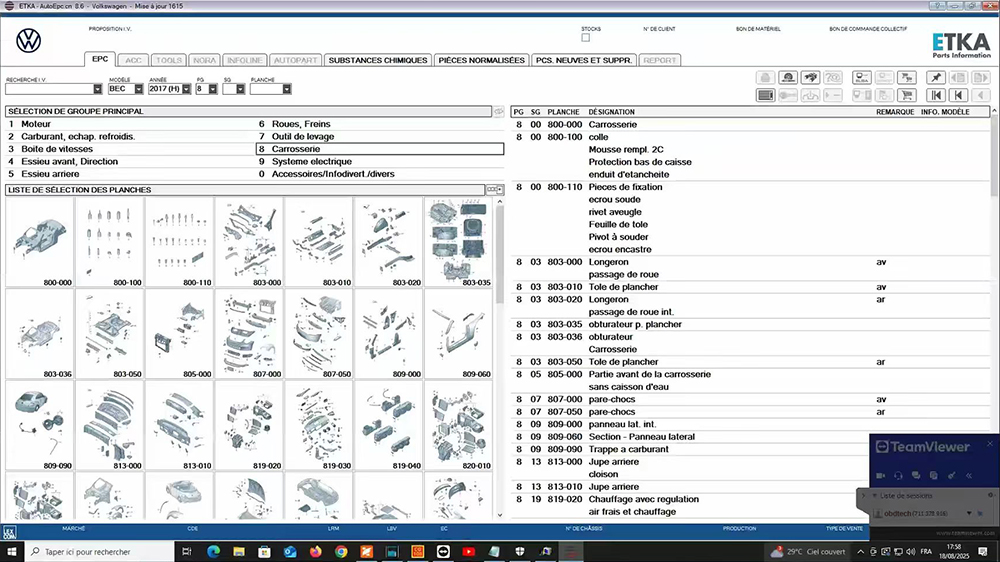Toggle the Stocks checkbox
Screen dimensions: 1000x562
tap(586, 38)
